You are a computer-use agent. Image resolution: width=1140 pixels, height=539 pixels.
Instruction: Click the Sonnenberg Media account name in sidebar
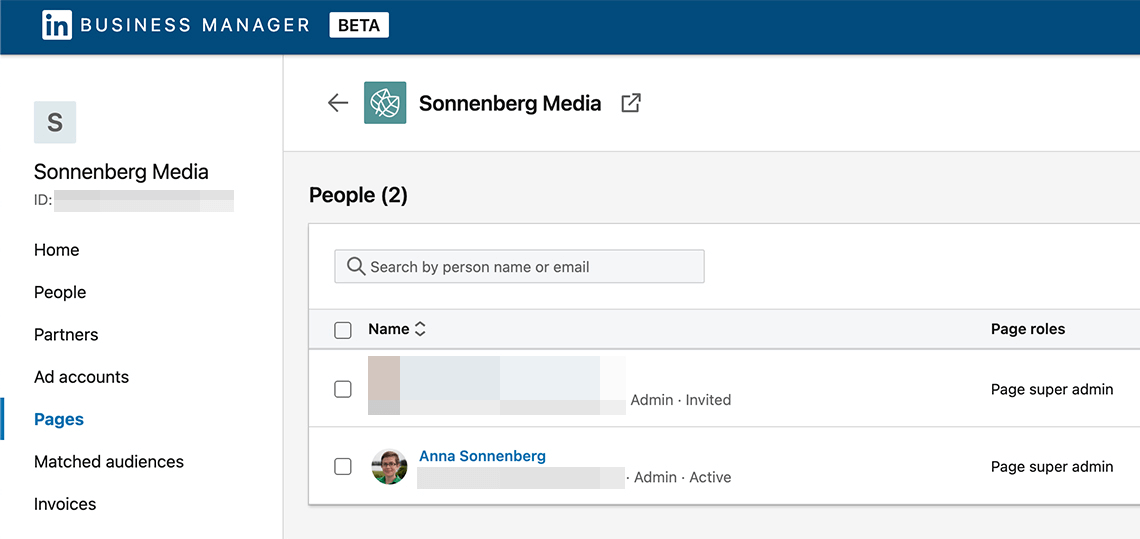tap(121, 172)
